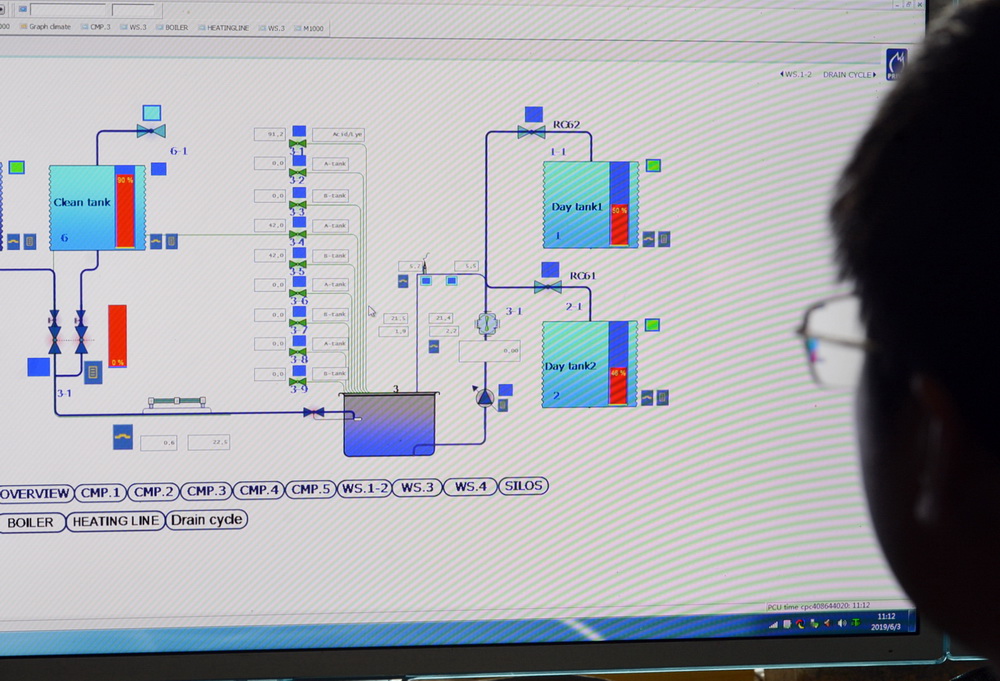
Task: Click the green indicator beside Day tank1
Action: pos(653,166)
